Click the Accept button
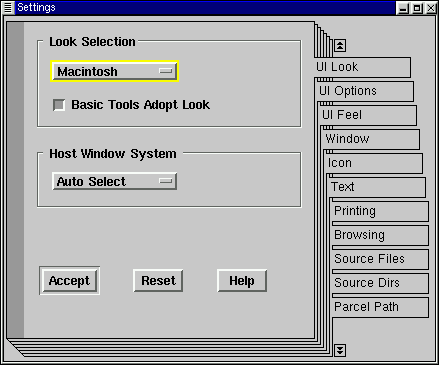Screen dimensions: 439x365 tap(70, 280)
